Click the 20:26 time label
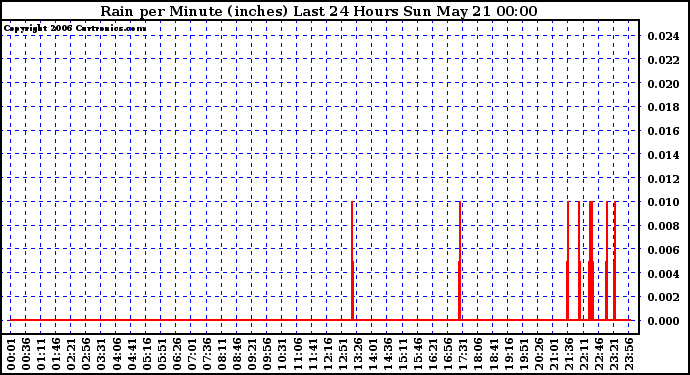 [538, 354]
